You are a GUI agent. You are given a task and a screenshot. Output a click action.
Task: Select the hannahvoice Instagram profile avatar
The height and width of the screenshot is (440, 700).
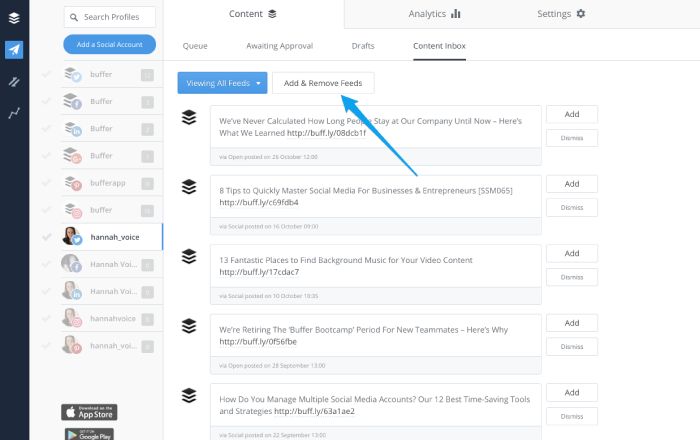point(71,318)
